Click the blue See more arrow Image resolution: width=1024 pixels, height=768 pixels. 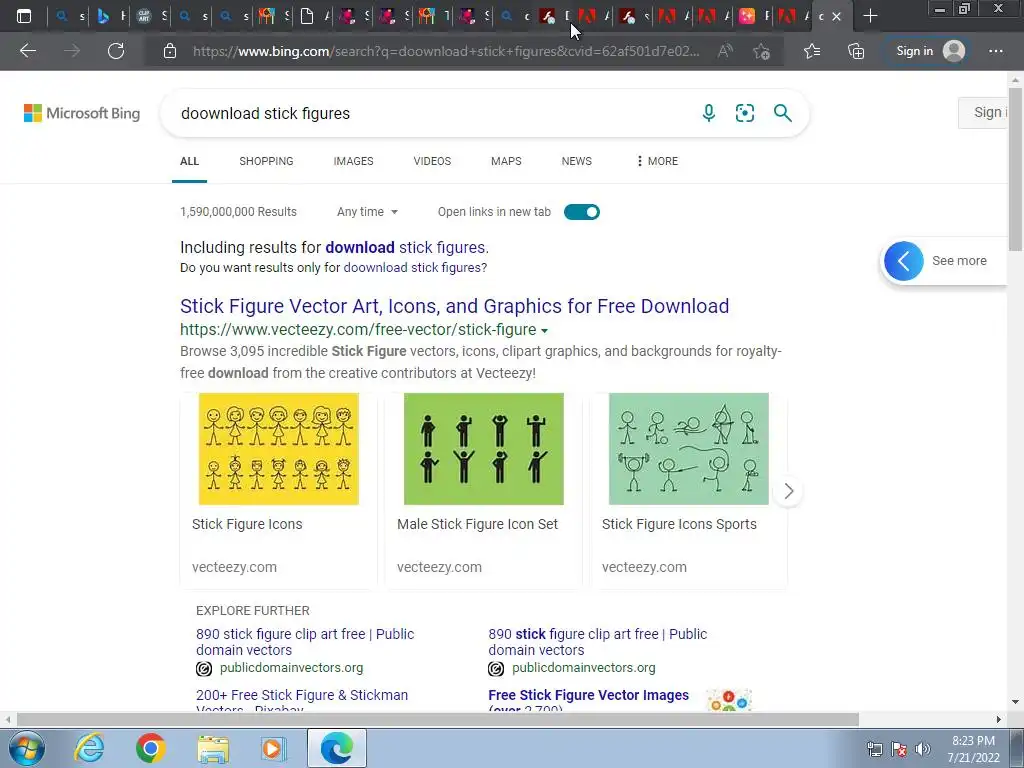point(904,261)
